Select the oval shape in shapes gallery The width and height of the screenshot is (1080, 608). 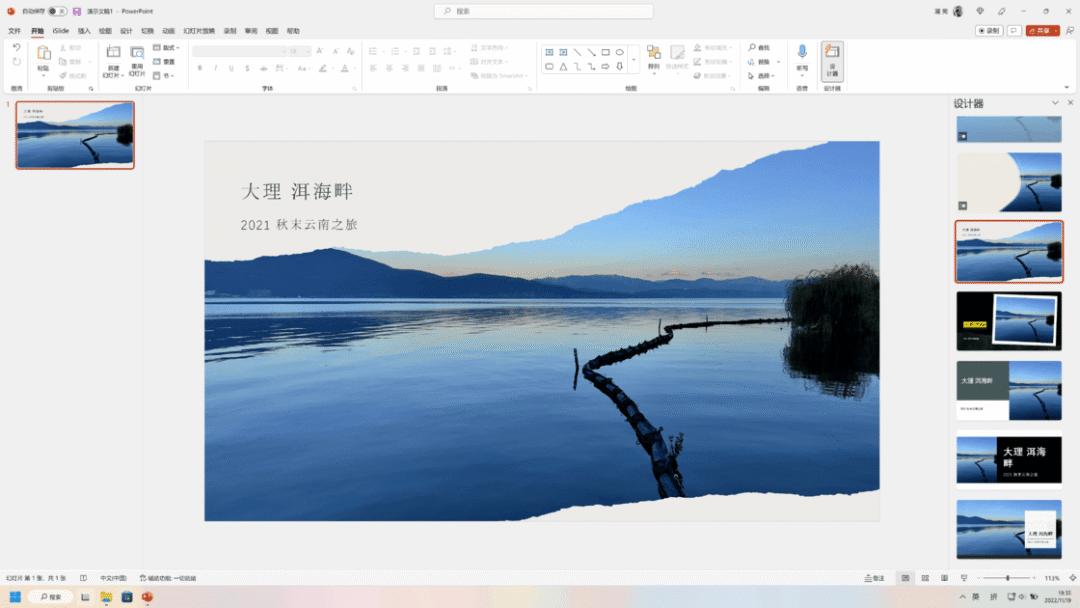pos(620,52)
